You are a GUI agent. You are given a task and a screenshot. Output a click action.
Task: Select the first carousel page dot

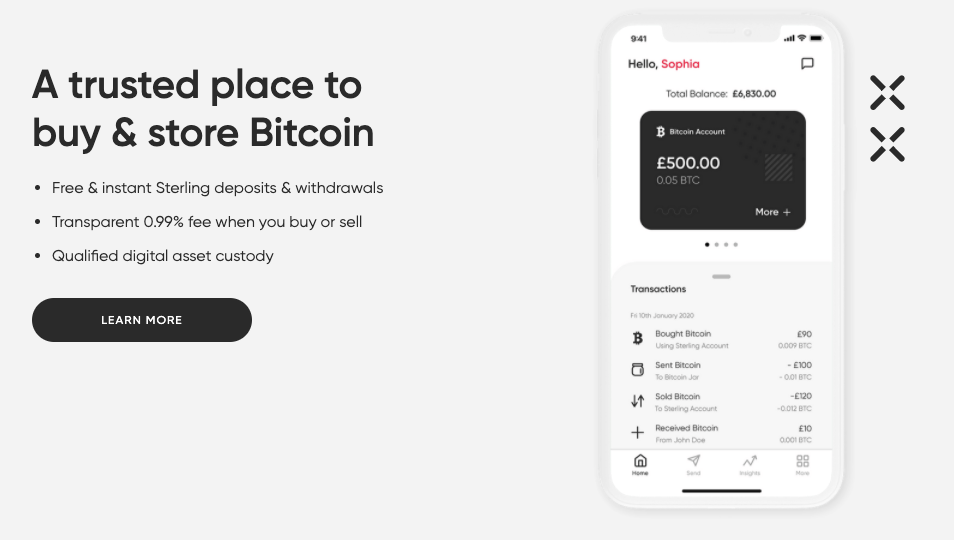pos(707,244)
